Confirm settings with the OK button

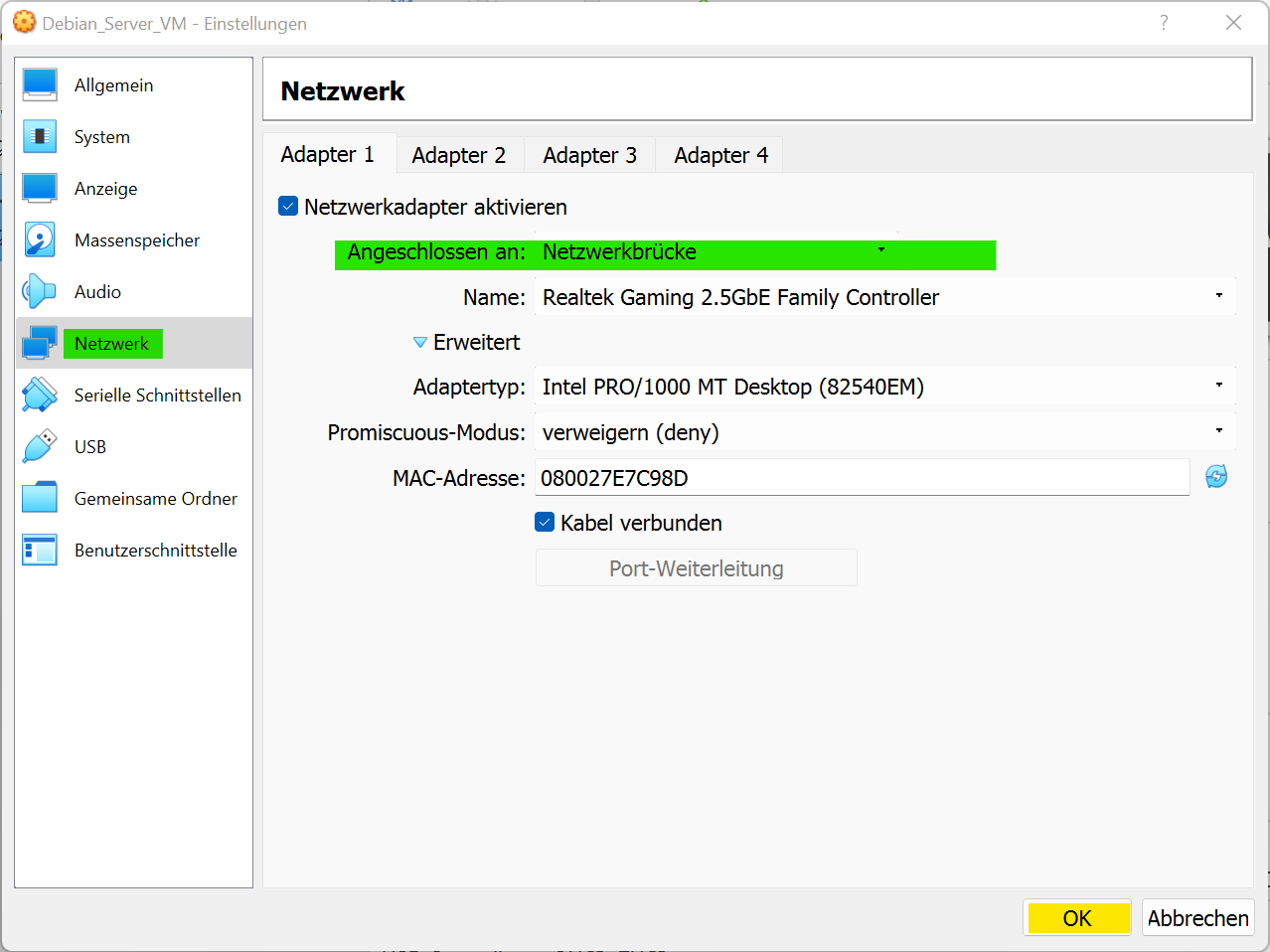pos(1077,917)
